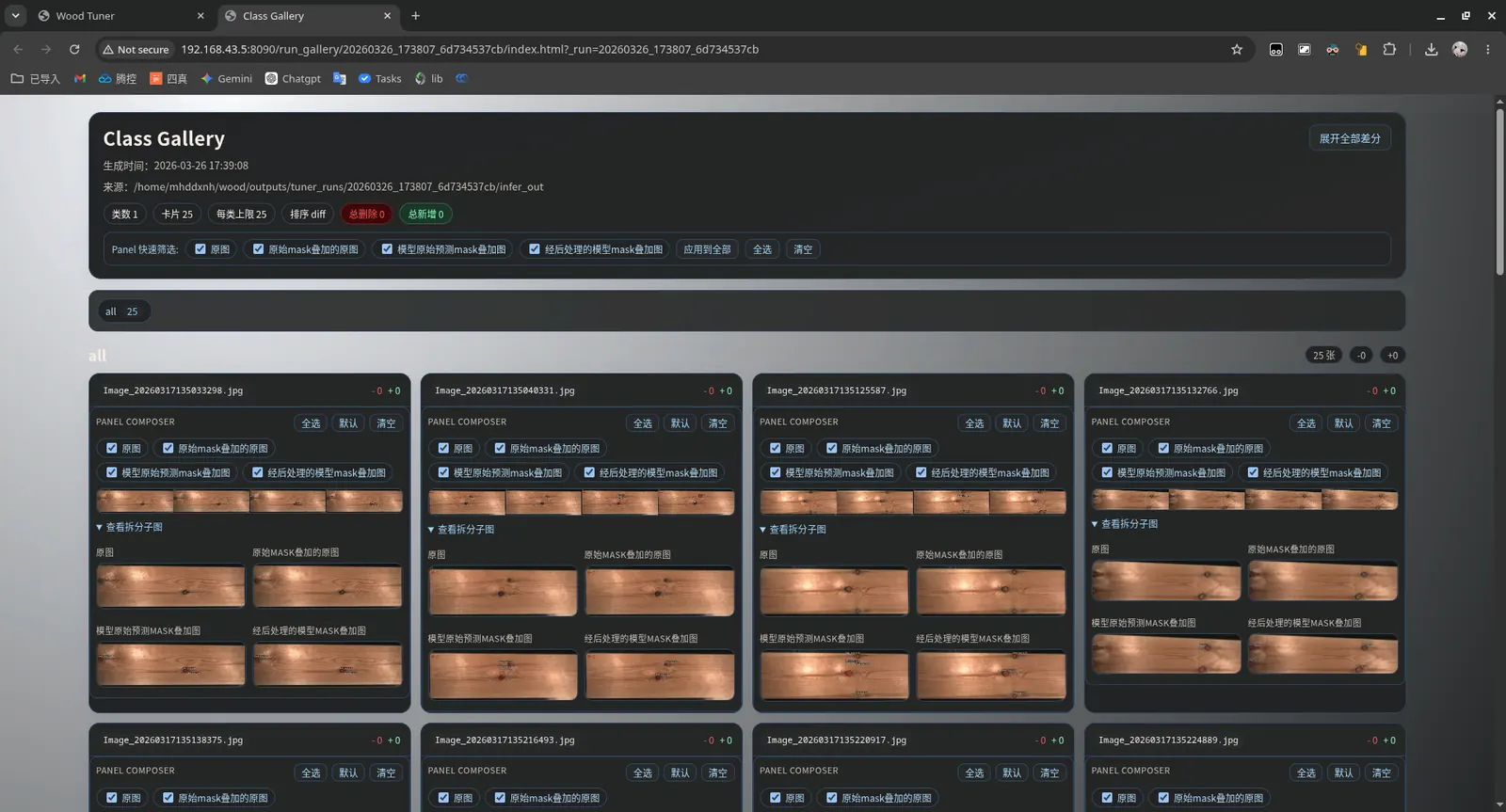Open the browser profile avatar

click(x=1460, y=49)
